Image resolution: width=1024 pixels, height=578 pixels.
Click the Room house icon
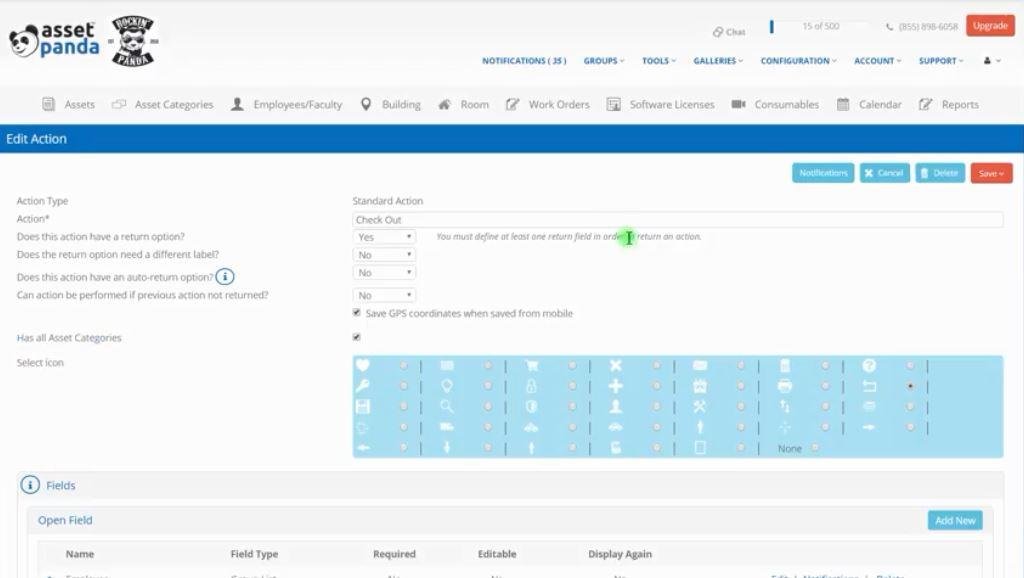444,104
